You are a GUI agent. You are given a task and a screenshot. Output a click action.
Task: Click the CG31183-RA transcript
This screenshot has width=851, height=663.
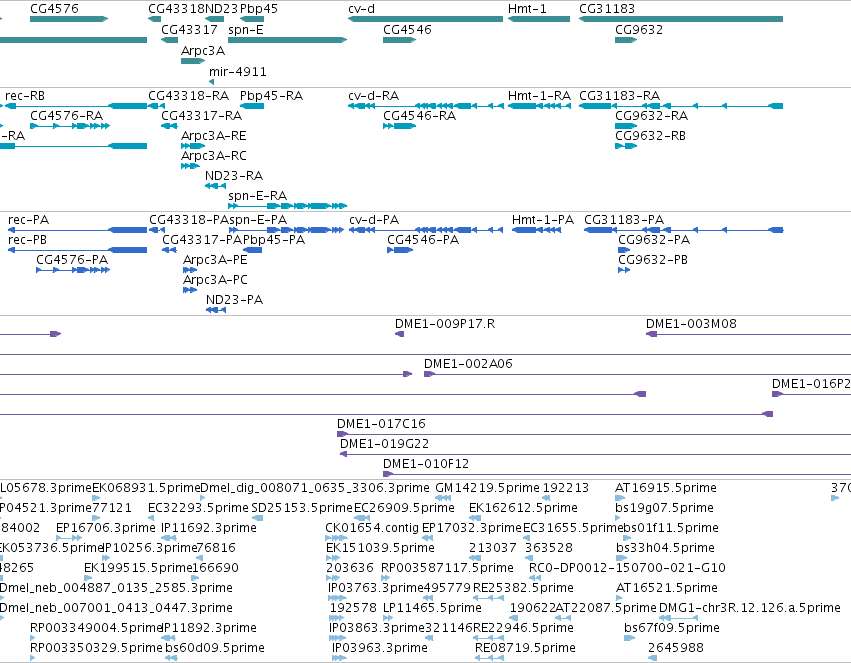click(x=681, y=106)
